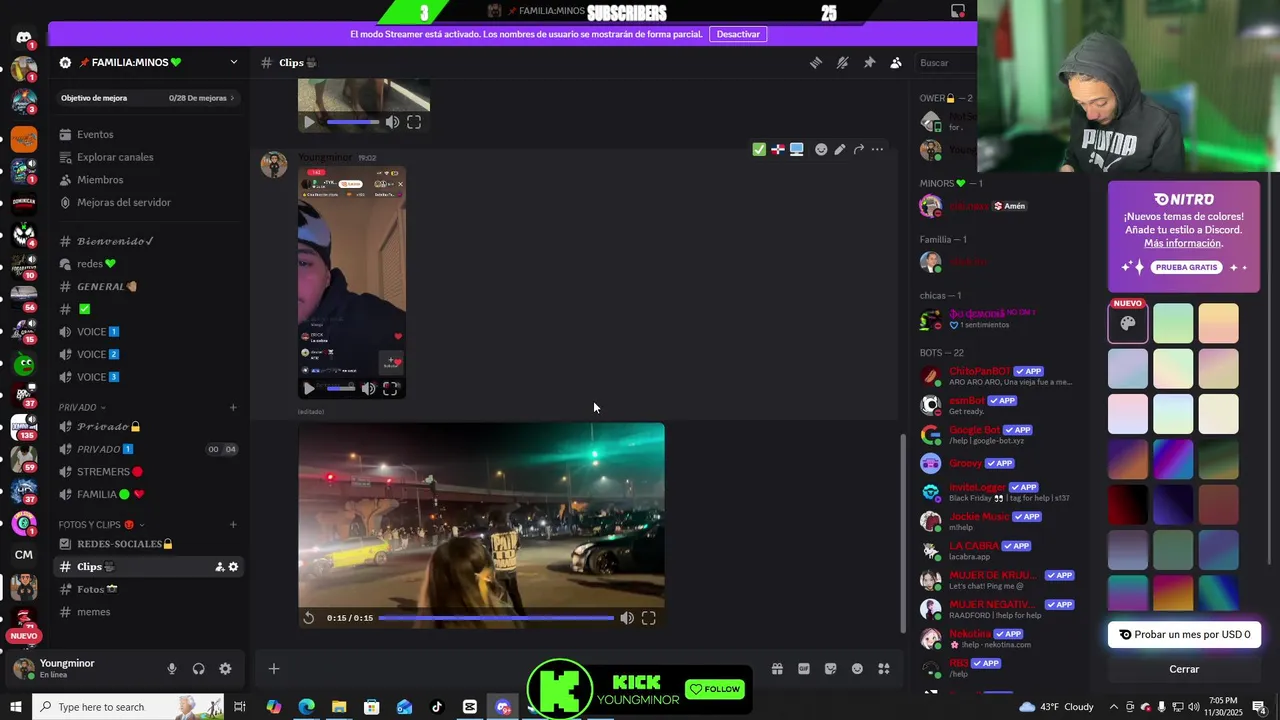Screen dimensions: 1280x720
Task: Add computer monitor reaction to message
Action: [x=797, y=149]
